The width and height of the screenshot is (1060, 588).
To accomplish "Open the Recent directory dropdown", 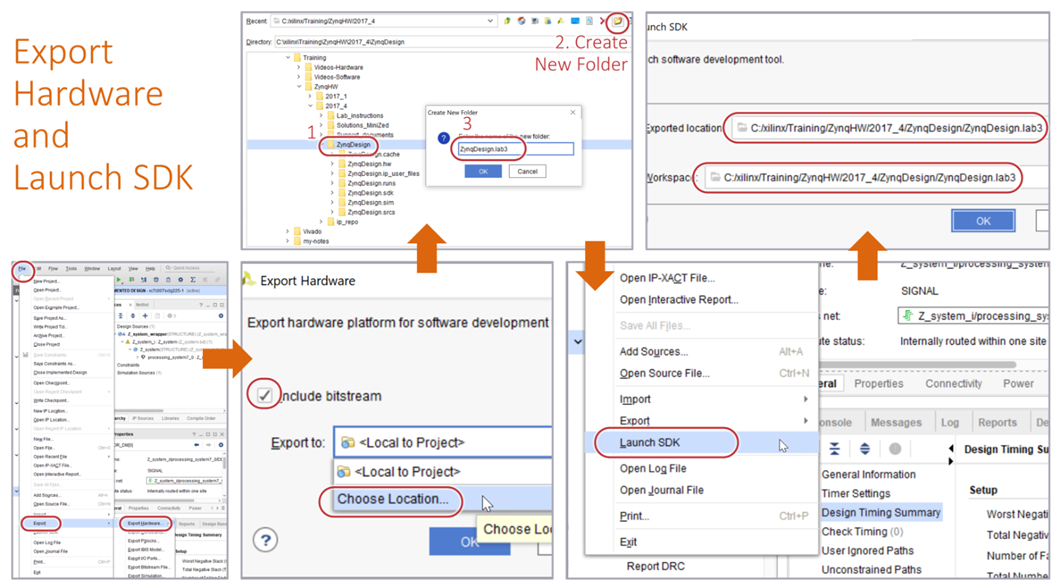I will tap(489, 21).
